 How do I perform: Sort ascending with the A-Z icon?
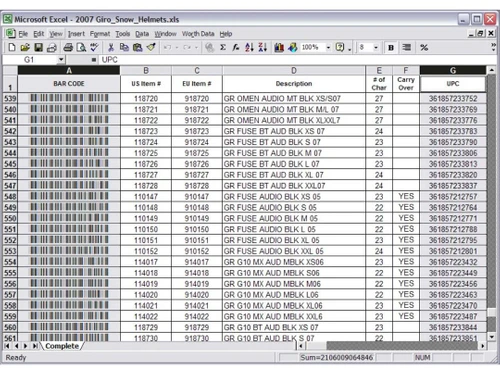pos(249,47)
